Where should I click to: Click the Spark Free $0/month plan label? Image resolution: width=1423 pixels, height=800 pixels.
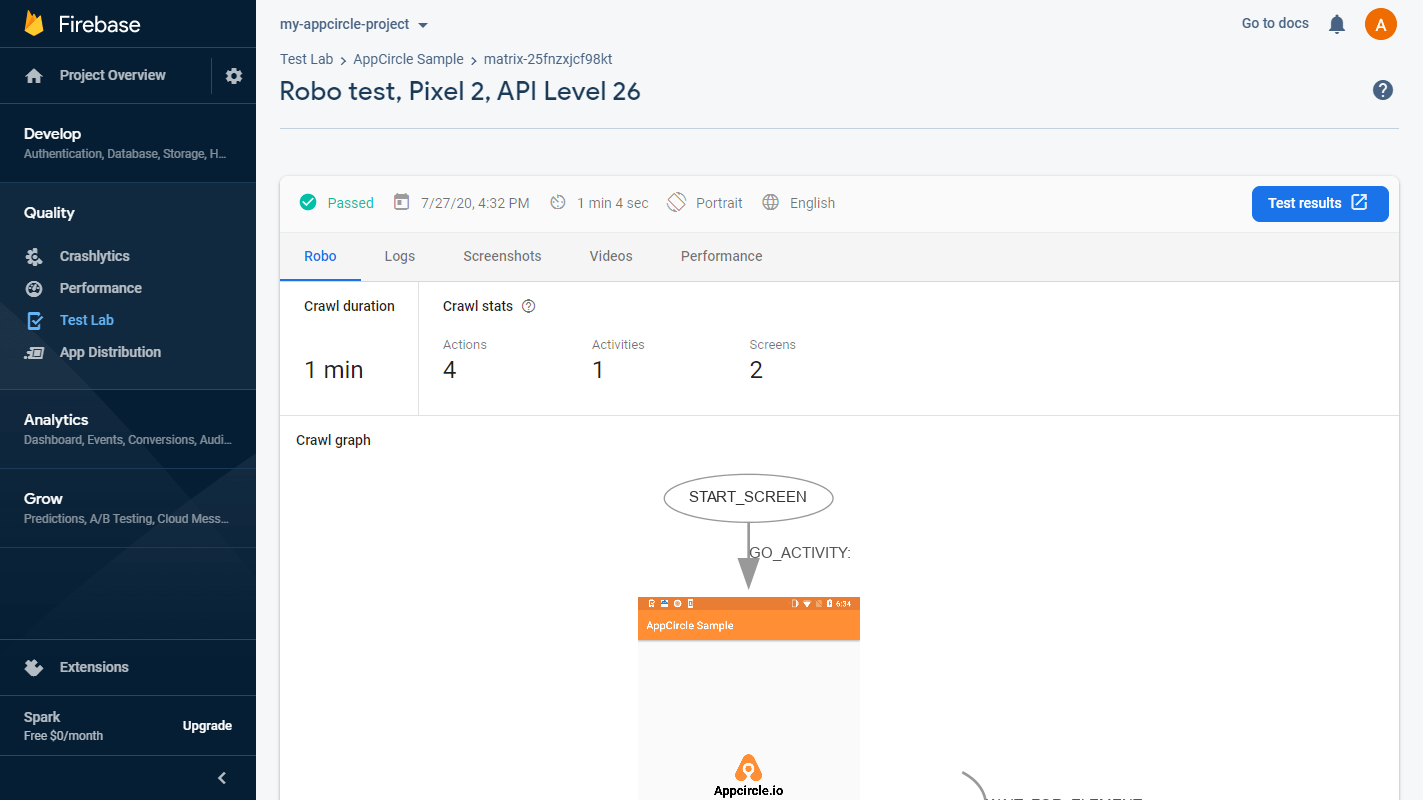[63, 726]
